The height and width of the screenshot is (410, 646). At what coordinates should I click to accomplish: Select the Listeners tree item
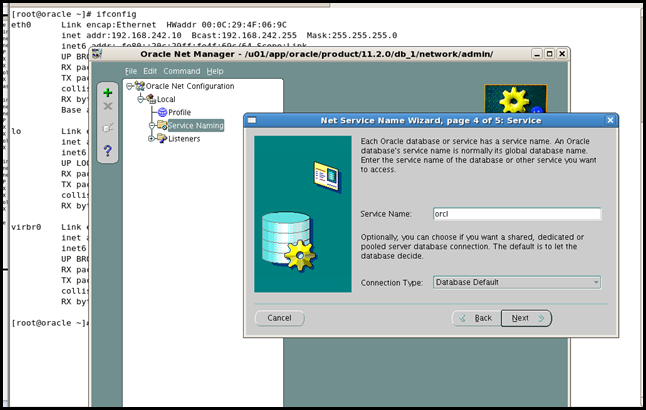pos(184,139)
